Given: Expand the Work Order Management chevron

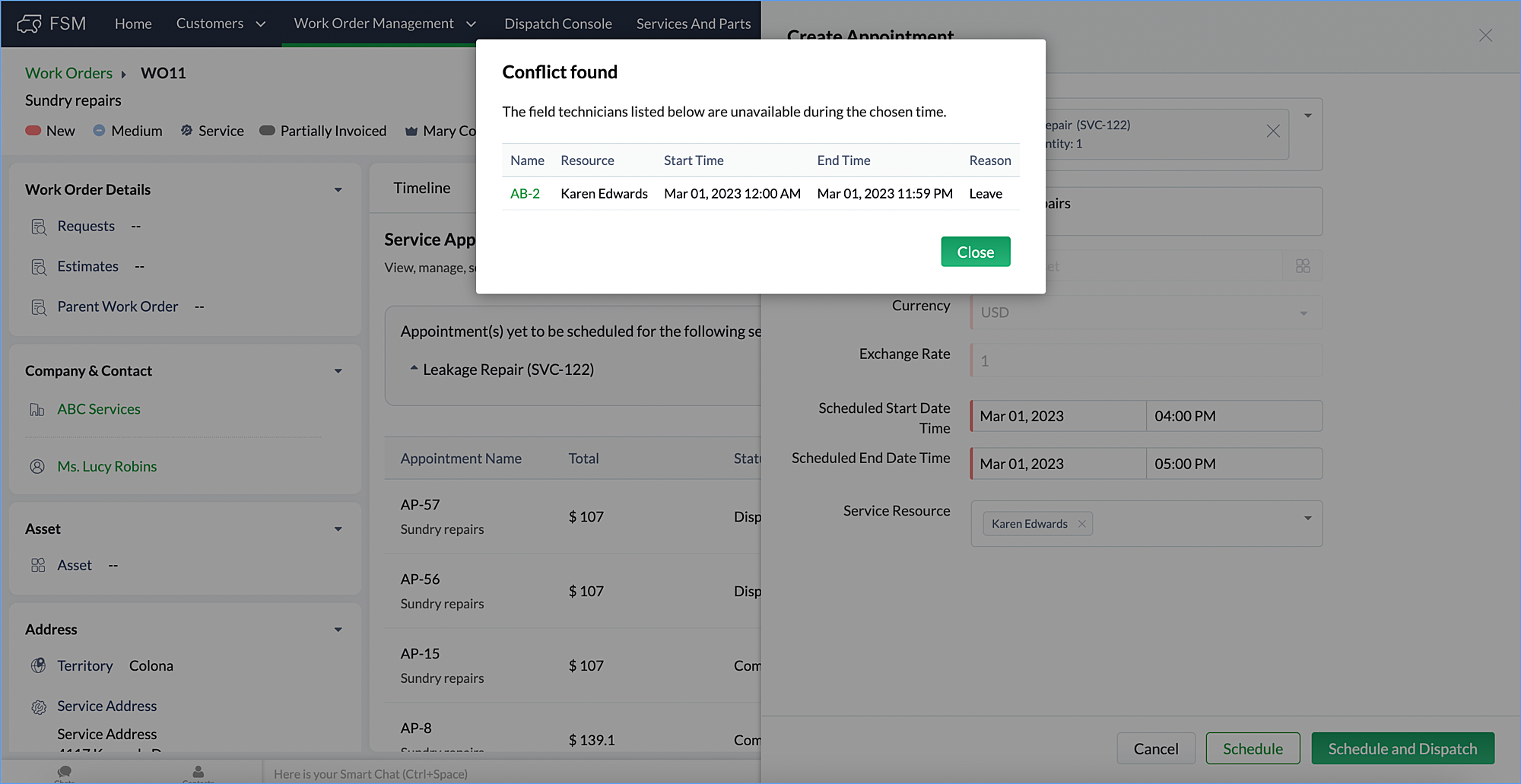Looking at the screenshot, I should [472, 24].
